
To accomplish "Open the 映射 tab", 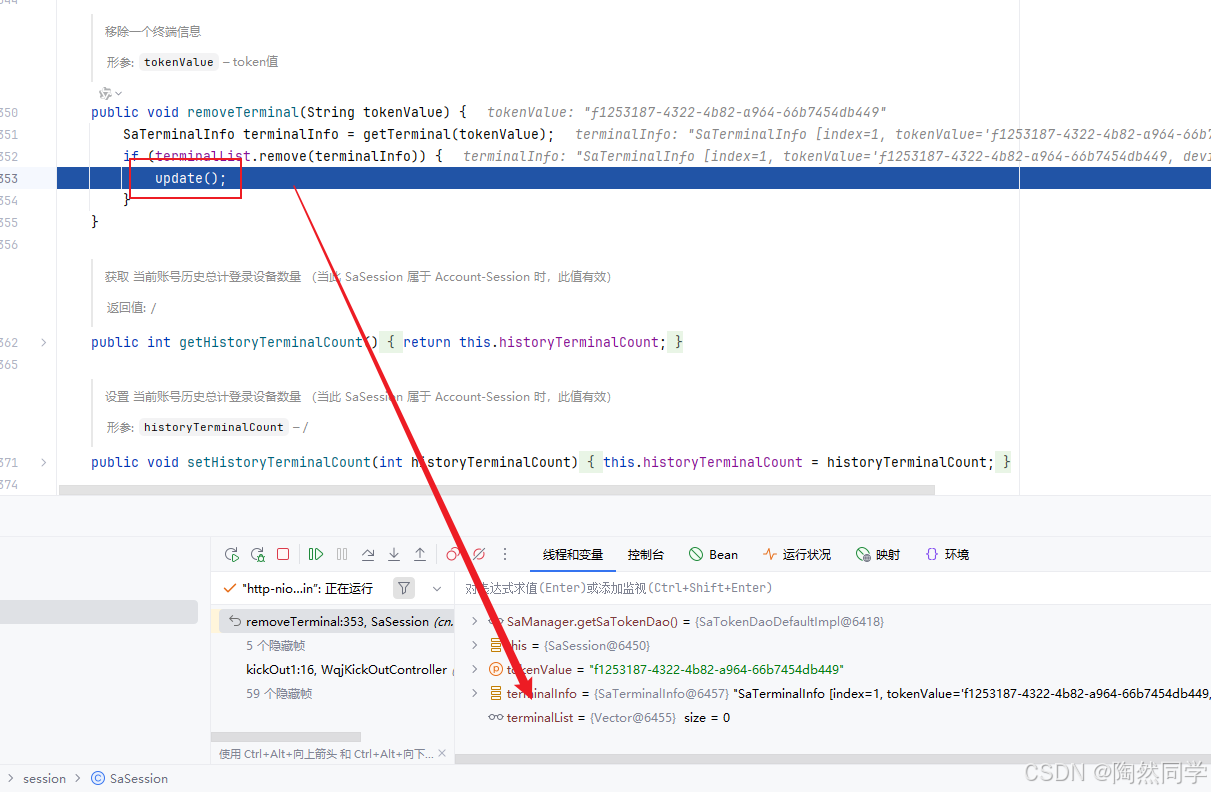I will pyautogui.click(x=878, y=554).
